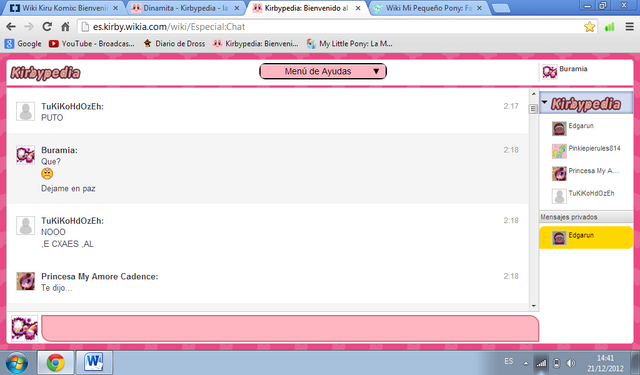Image resolution: width=640 pixels, height=375 pixels.
Task: Open the Menú de Ayudas dropdown
Action: [x=323, y=71]
